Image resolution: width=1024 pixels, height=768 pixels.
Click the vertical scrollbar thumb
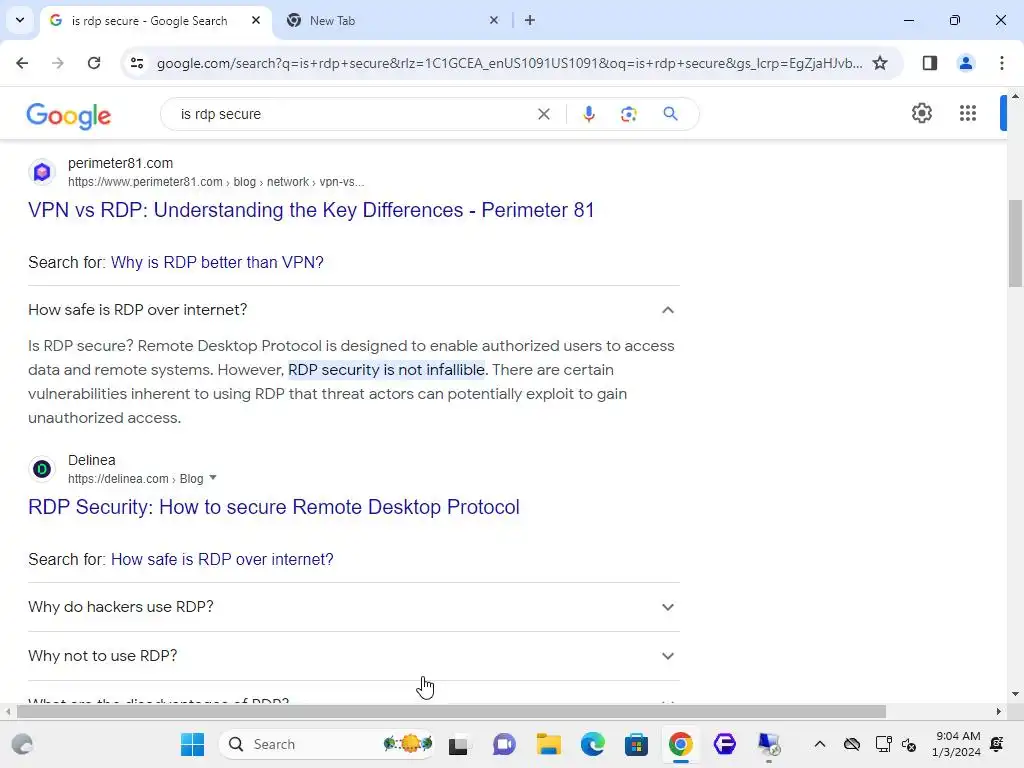1015,243
